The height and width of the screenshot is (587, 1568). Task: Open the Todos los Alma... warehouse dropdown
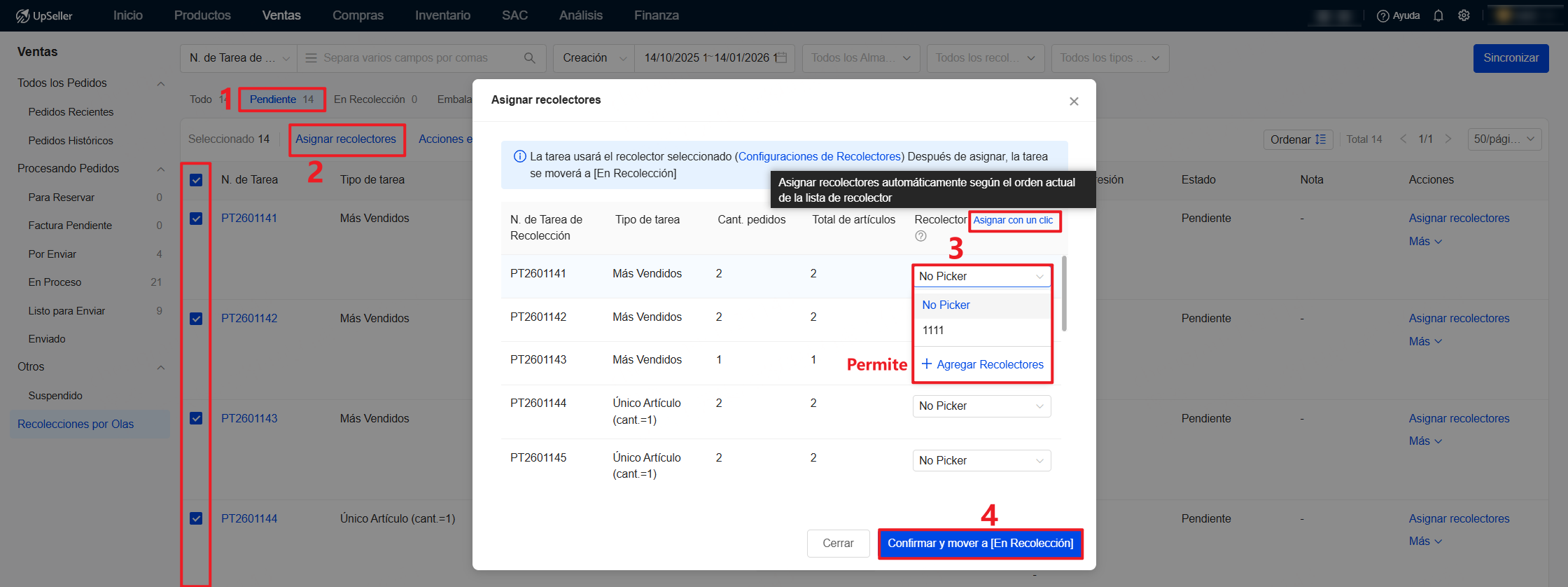click(x=861, y=58)
